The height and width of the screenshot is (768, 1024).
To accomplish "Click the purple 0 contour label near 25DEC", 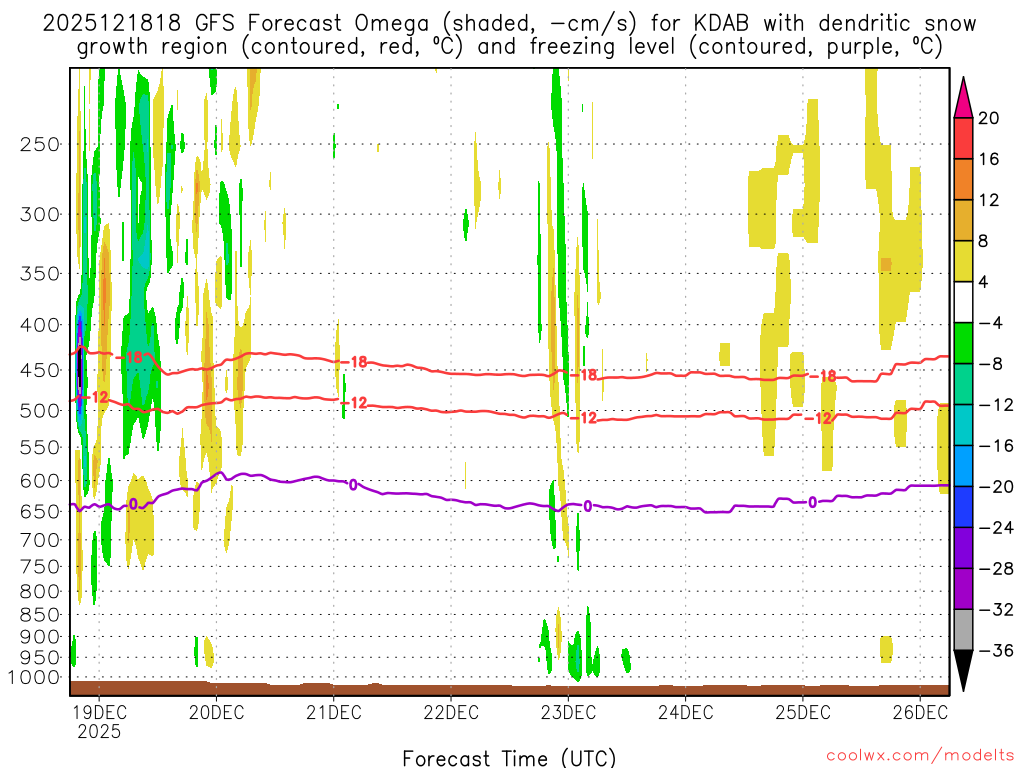I will 813,502.
